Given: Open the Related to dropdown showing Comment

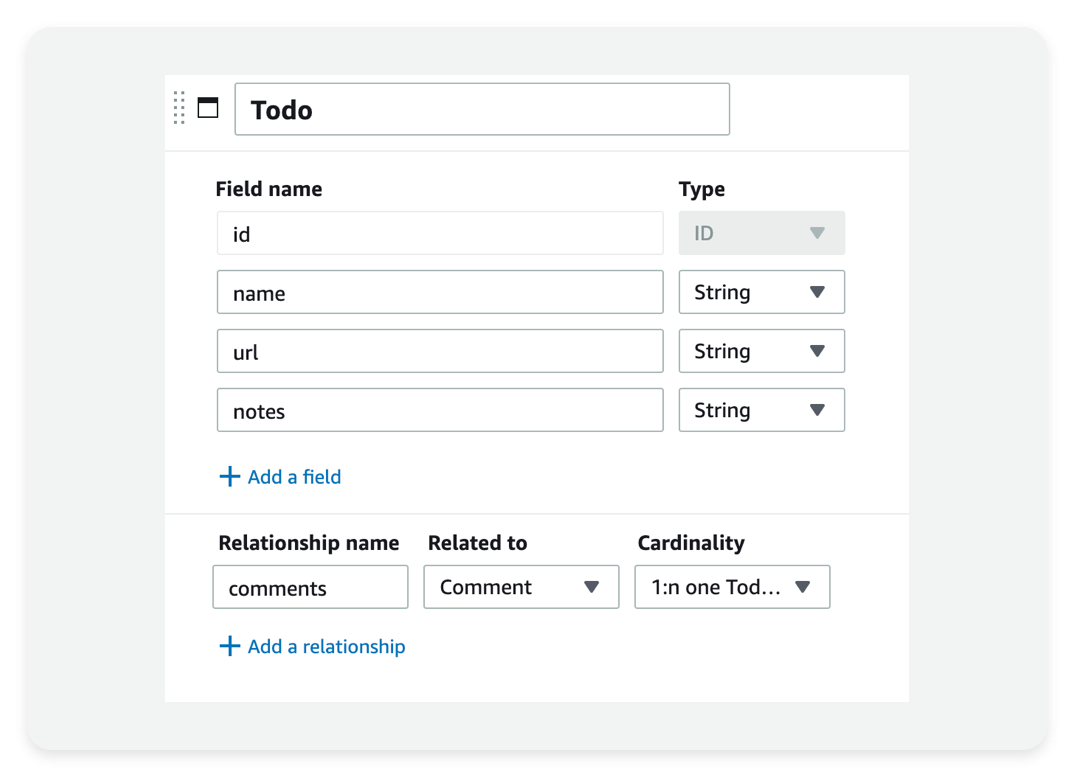Looking at the screenshot, I should click(521, 587).
